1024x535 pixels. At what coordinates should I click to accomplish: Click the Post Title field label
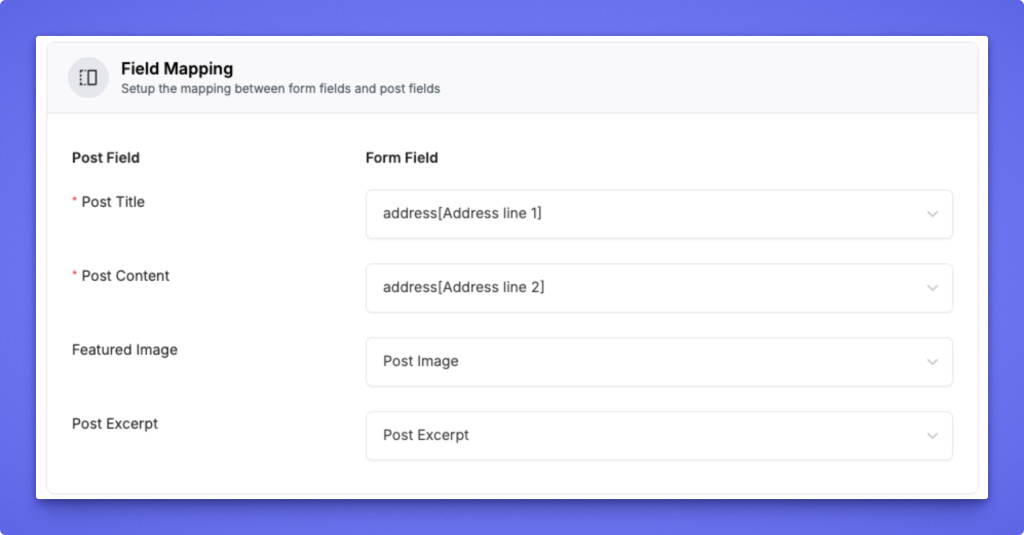(x=113, y=202)
